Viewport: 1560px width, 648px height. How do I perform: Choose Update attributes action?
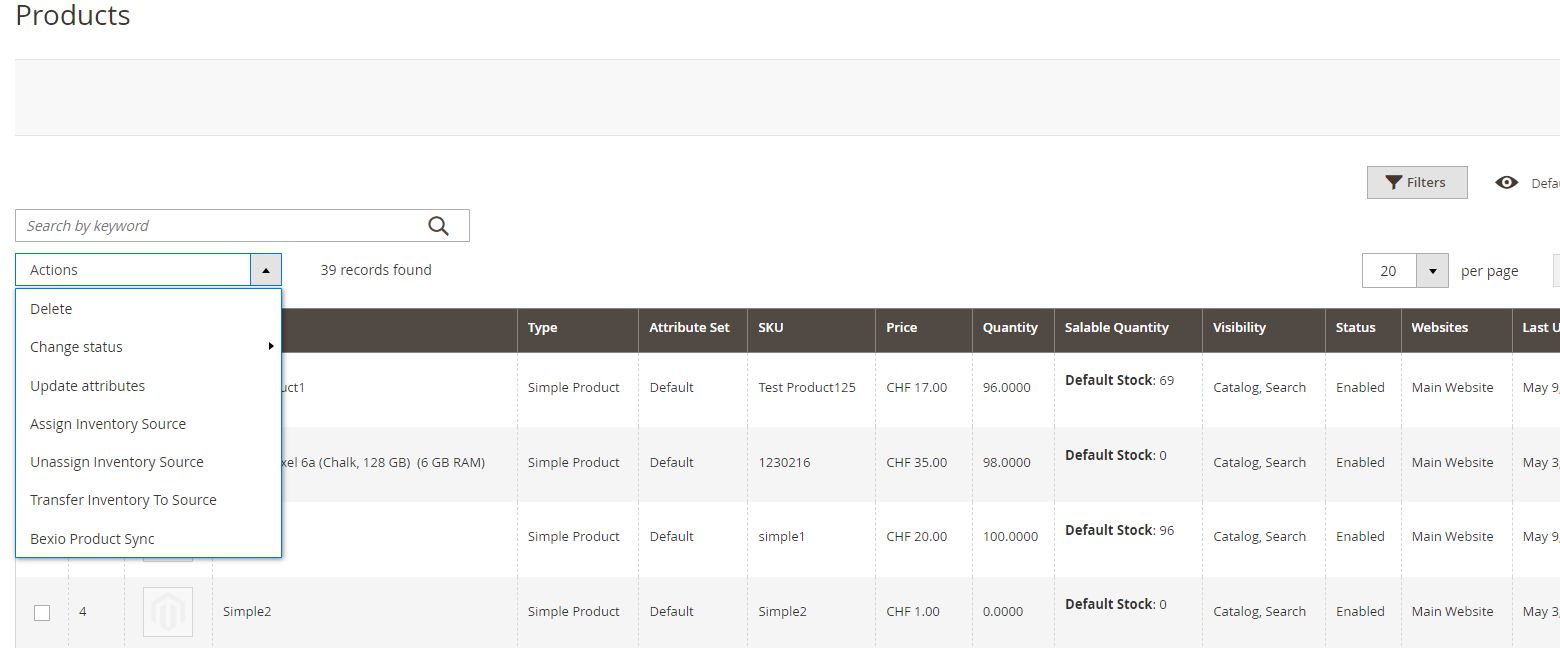click(87, 386)
